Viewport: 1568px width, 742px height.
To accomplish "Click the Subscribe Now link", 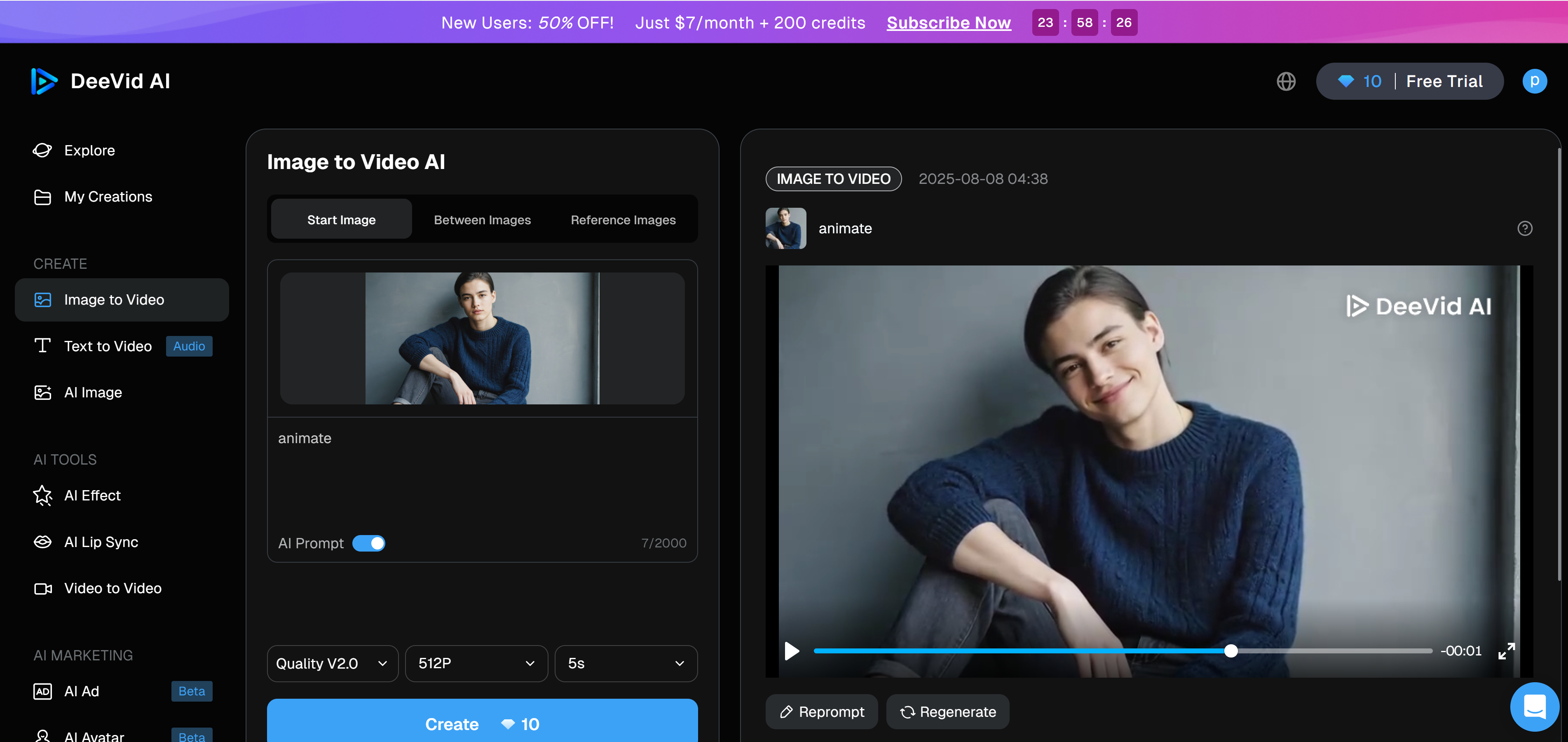I will tap(948, 23).
